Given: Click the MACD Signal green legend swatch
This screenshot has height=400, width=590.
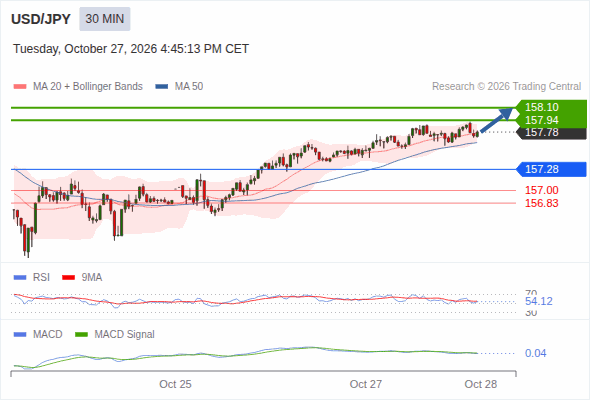Looking at the screenshot, I should click(81, 335).
